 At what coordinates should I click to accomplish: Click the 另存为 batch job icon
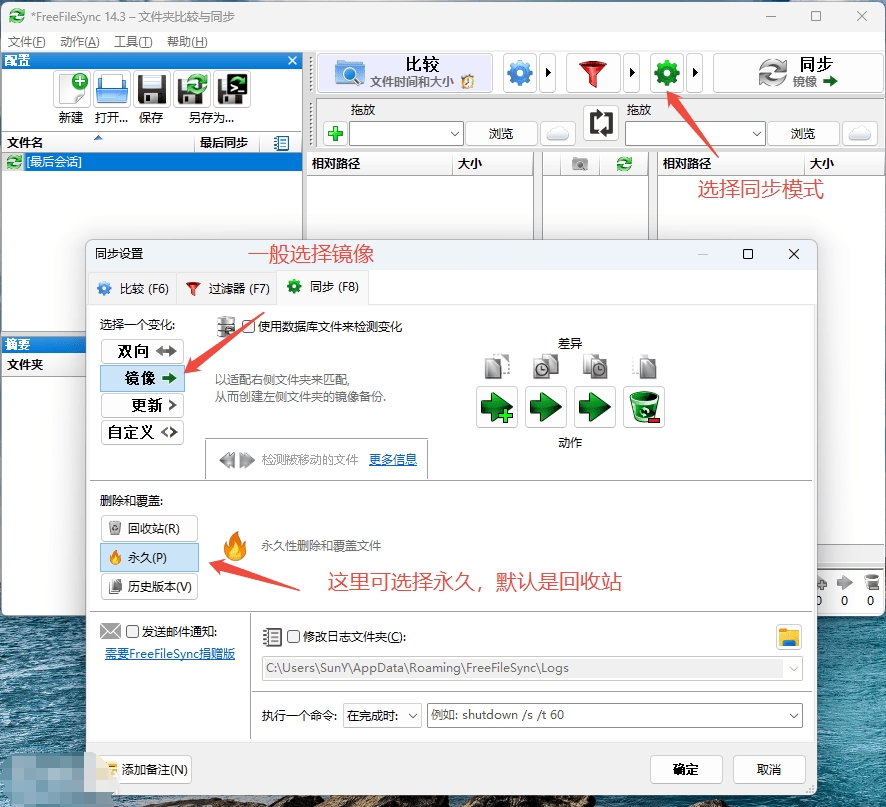[232, 90]
